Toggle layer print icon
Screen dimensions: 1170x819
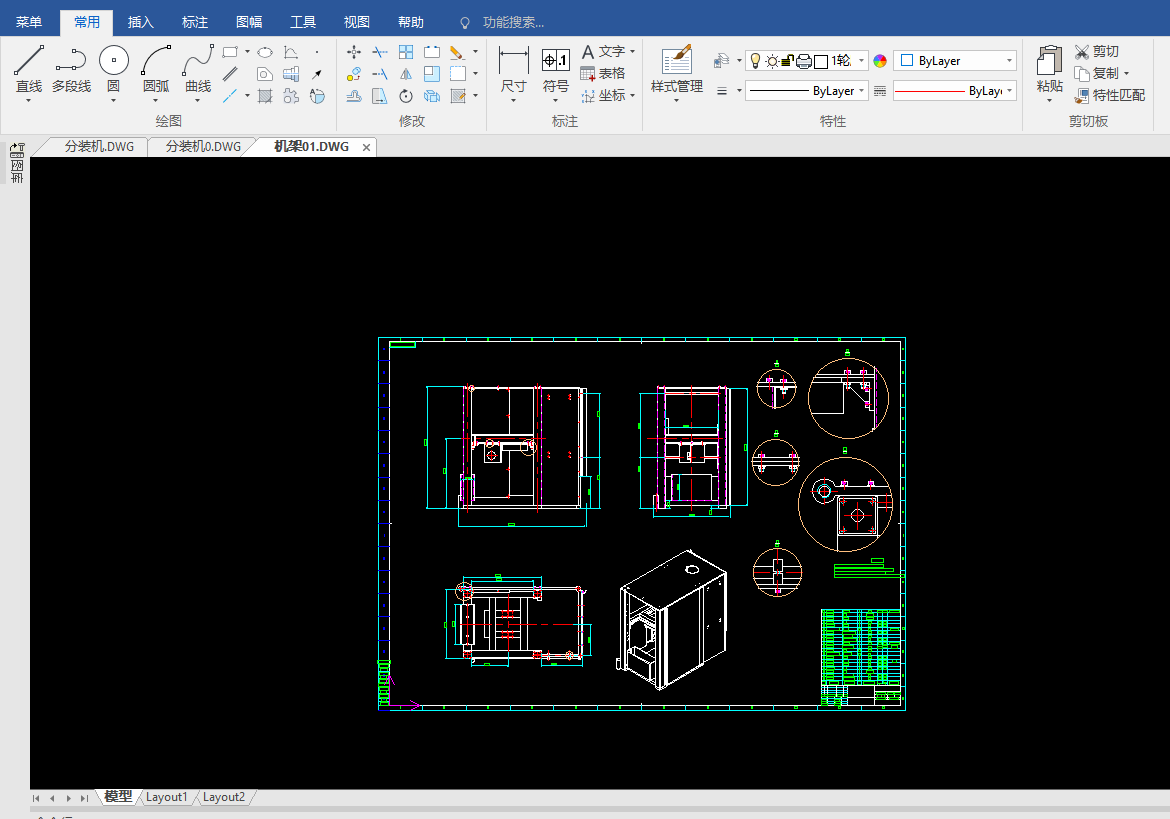[x=804, y=61]
